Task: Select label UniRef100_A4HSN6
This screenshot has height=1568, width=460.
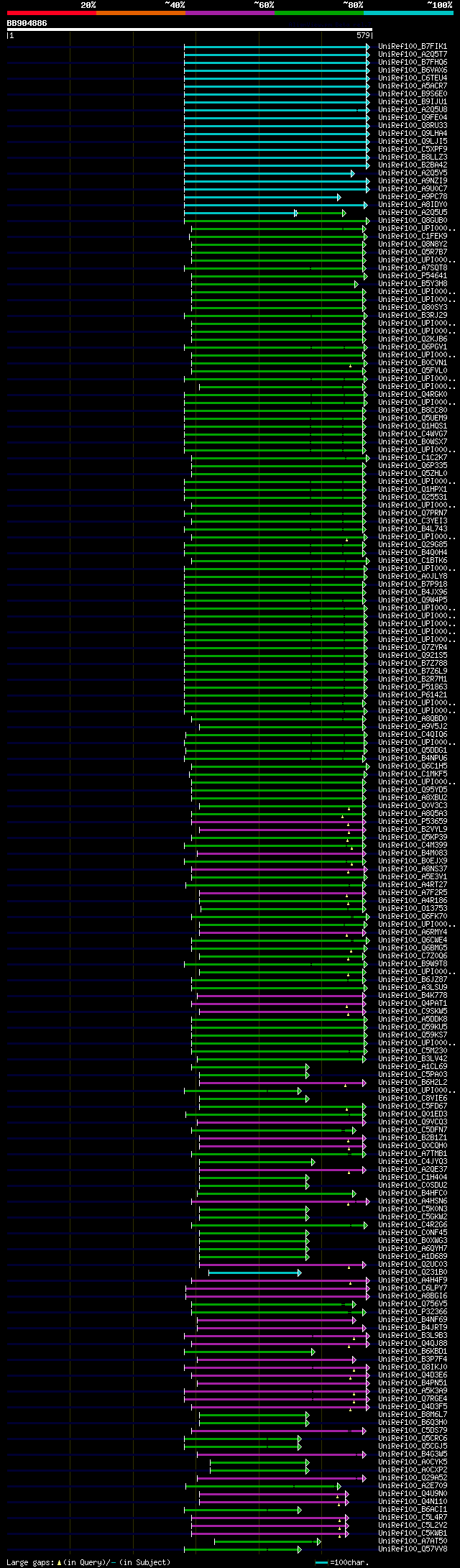Action: pyautogui.click(x=413, y=1201)
